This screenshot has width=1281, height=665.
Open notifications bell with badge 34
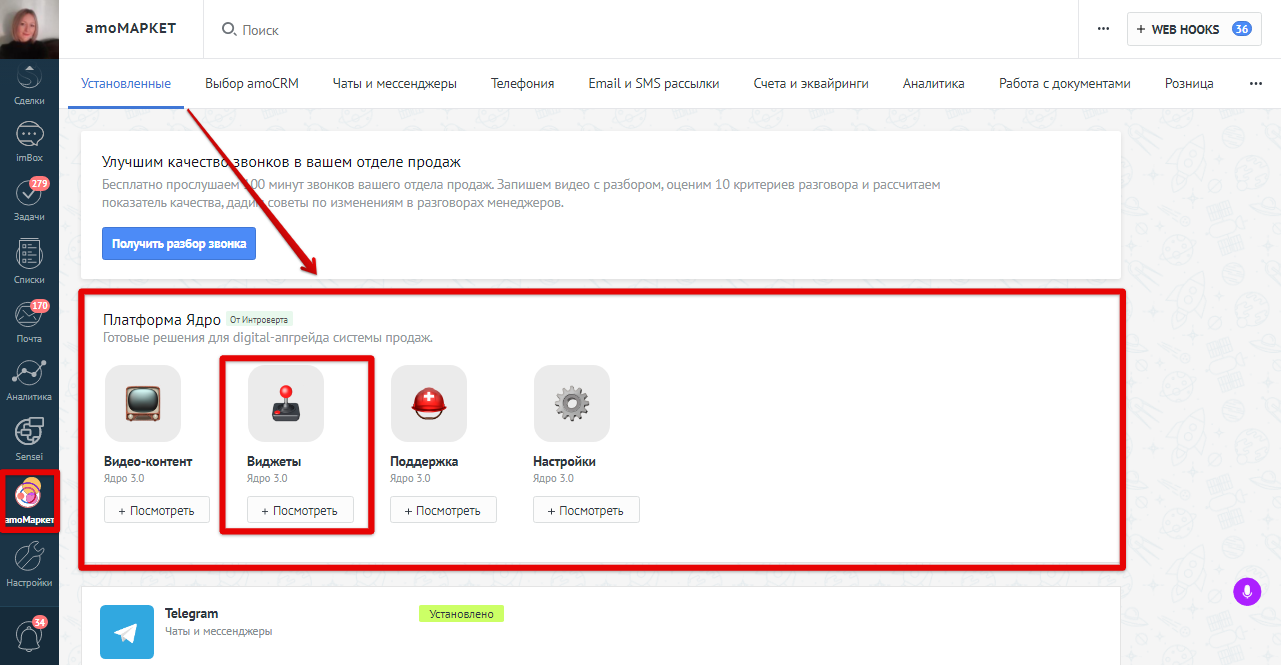click(x=31, y=633)
